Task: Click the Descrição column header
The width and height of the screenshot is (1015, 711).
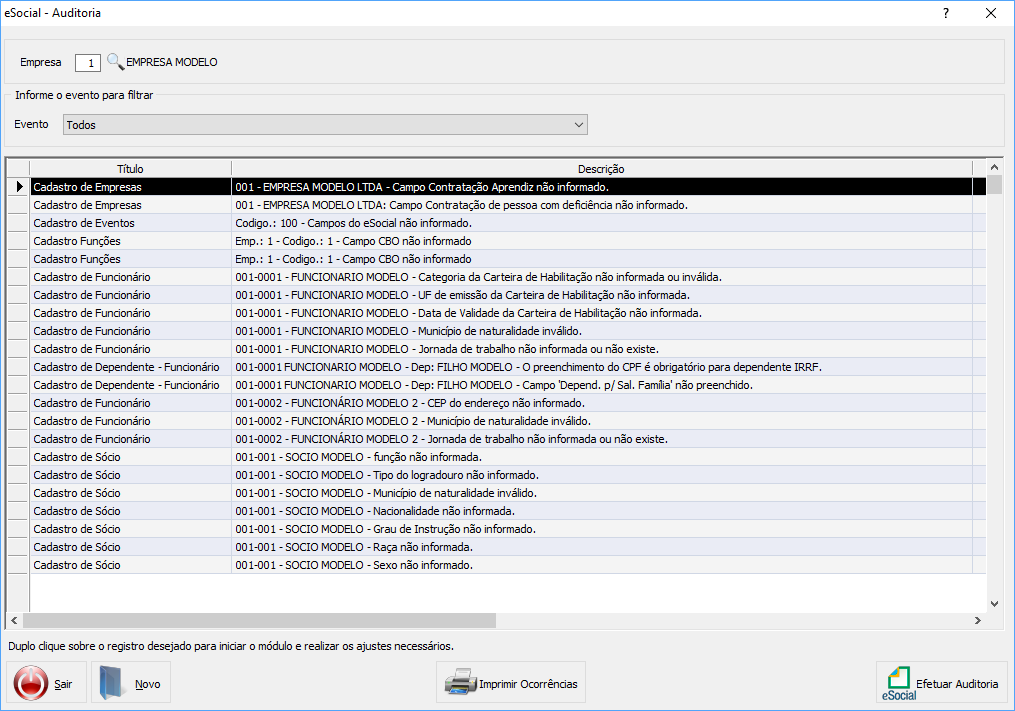Action: tap(600, 169)
